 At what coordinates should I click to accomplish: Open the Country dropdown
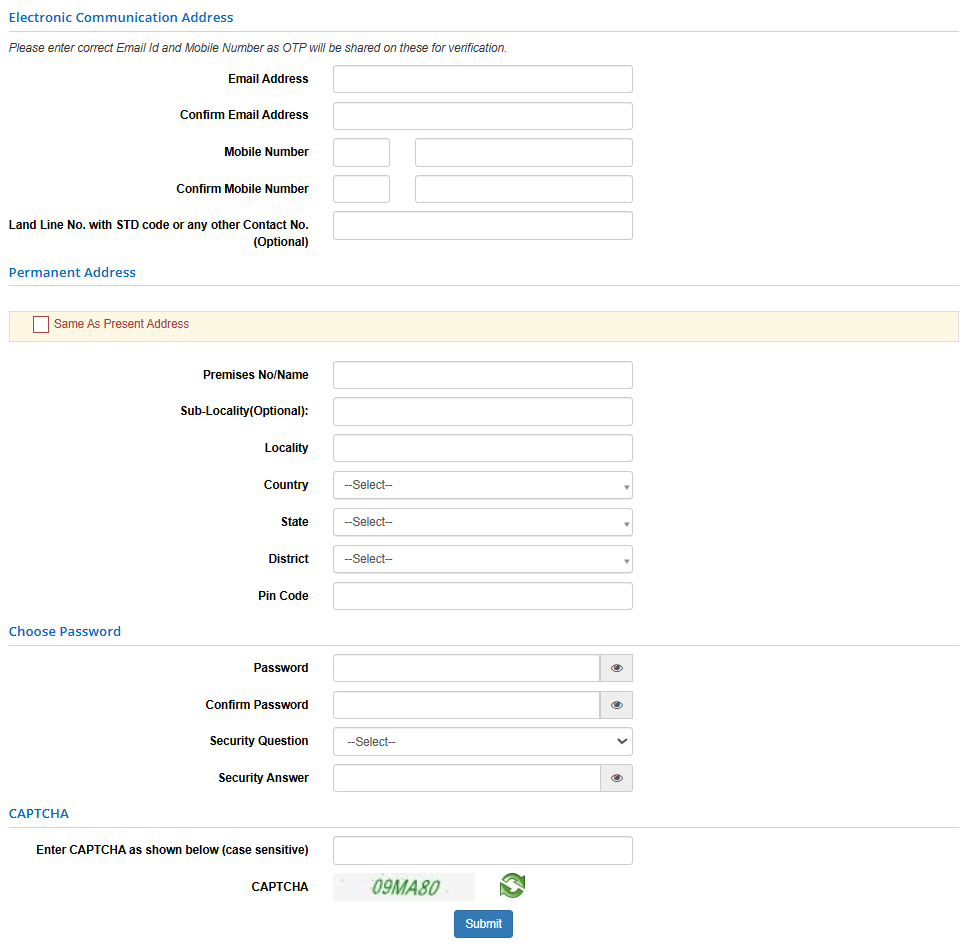(x=482, y=485)
